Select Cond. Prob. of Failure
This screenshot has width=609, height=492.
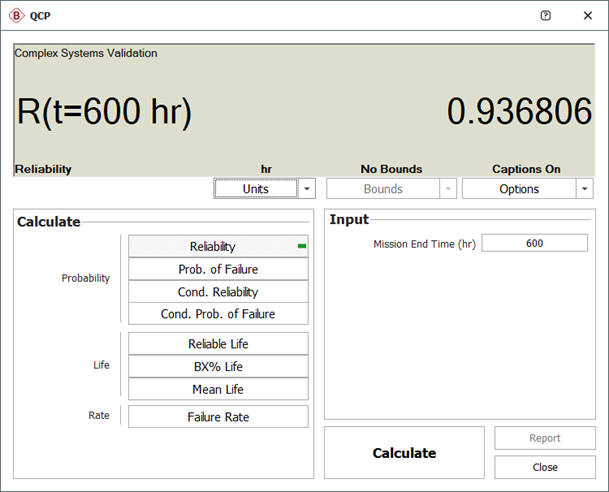[218, 314]
